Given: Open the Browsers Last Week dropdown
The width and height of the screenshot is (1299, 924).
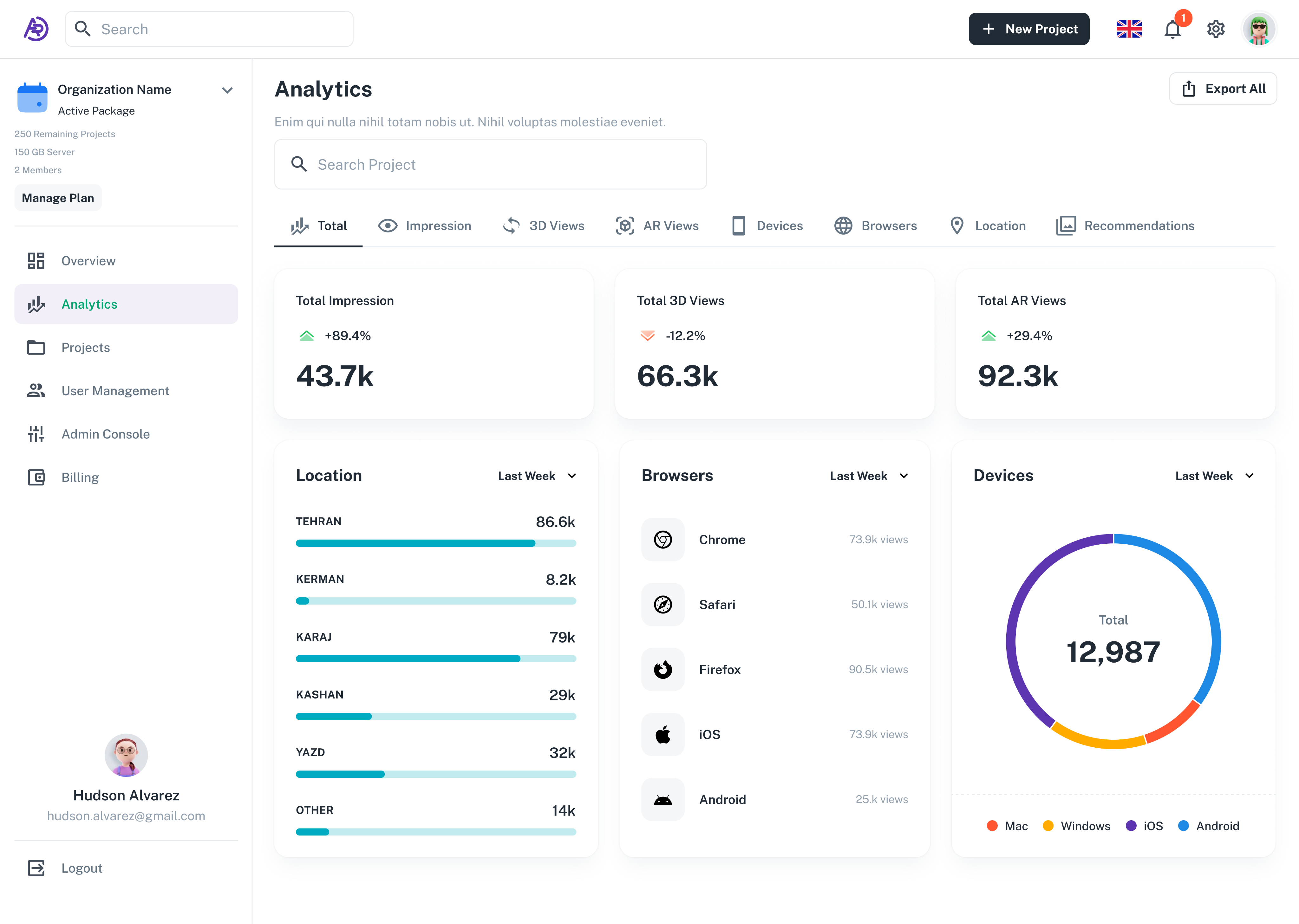Looking at the screenshot, I should click(x=868, y=476).
